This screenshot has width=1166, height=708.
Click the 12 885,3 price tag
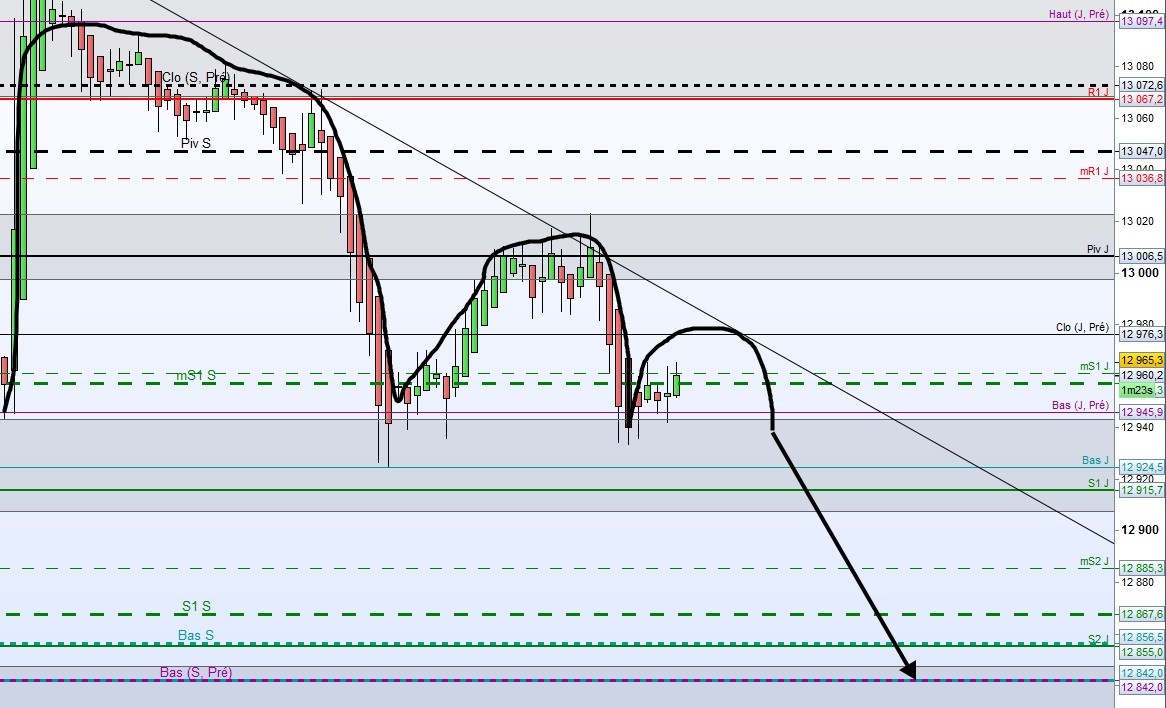click(x=1141, y=568)
